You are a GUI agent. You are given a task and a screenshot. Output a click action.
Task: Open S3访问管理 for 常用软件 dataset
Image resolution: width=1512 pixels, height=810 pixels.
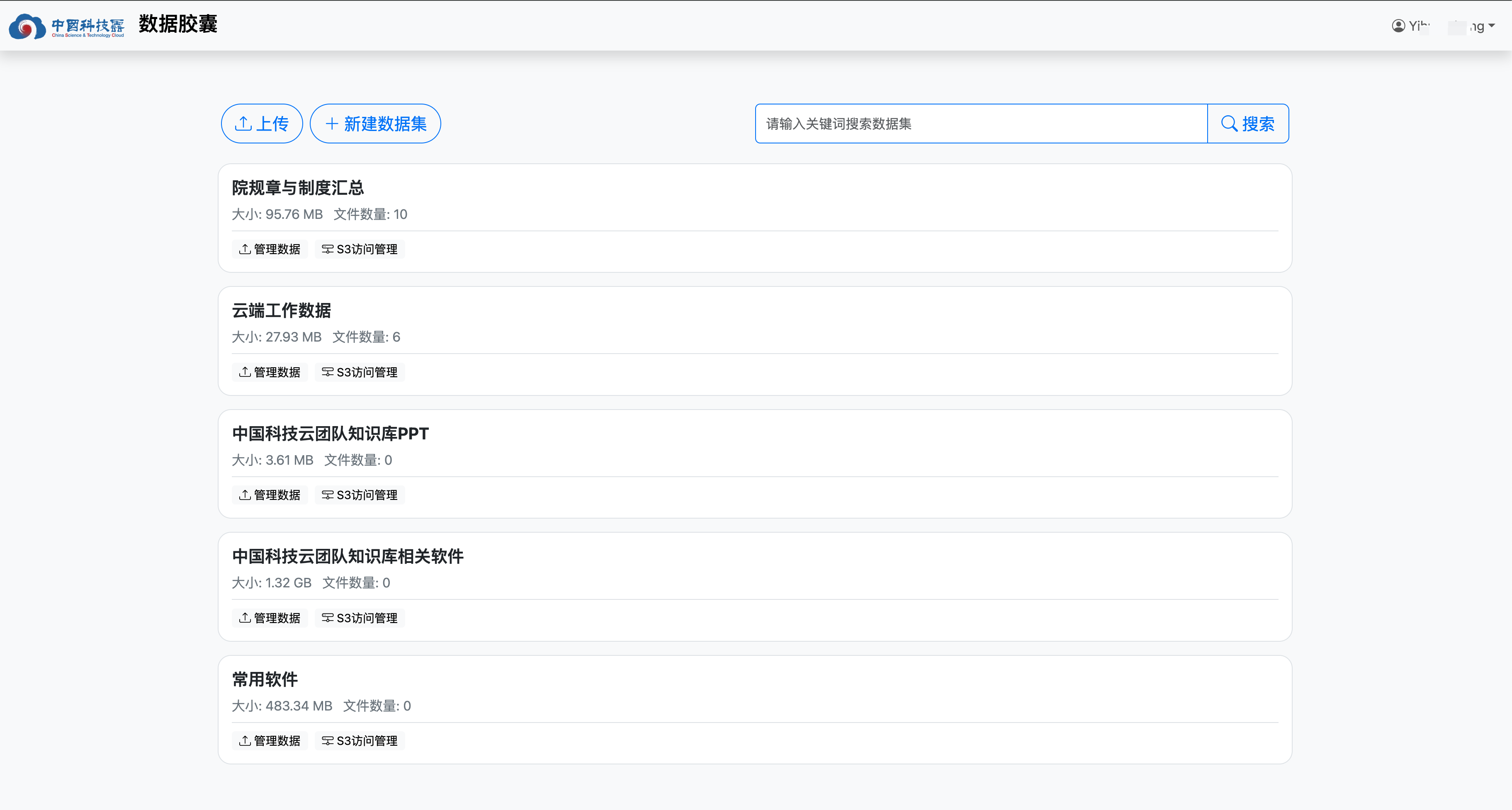click(x=360, y=741)
